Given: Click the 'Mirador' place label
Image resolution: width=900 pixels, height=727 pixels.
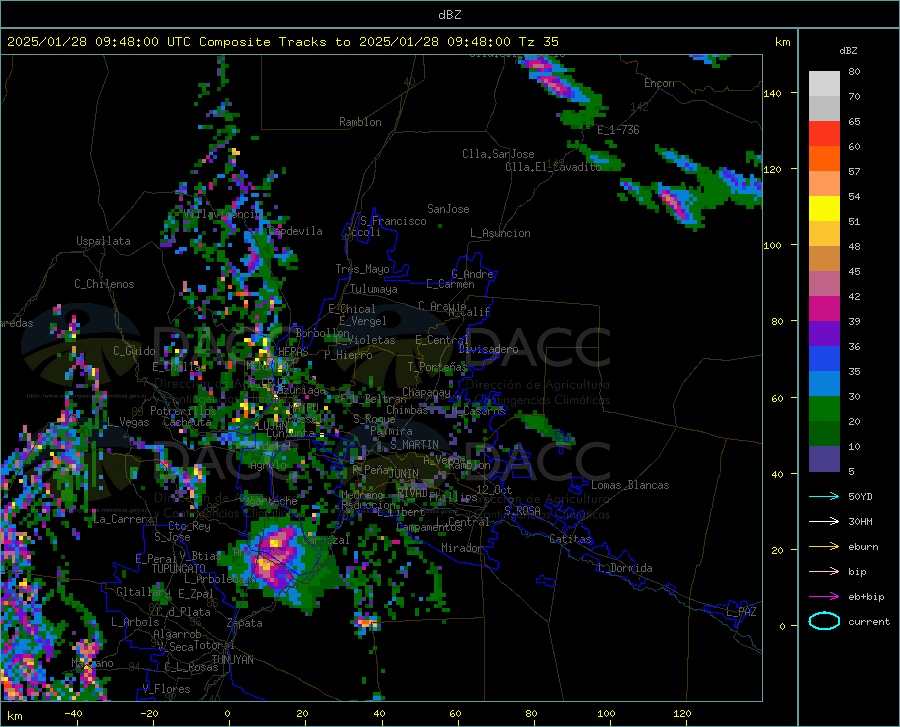Looking at the screenshot, I should [x=461, y=548].
